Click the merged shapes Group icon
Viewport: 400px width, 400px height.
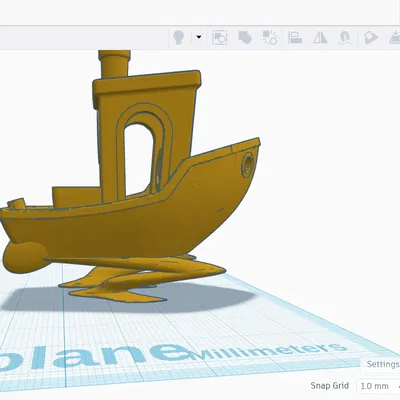pos(245,37)
